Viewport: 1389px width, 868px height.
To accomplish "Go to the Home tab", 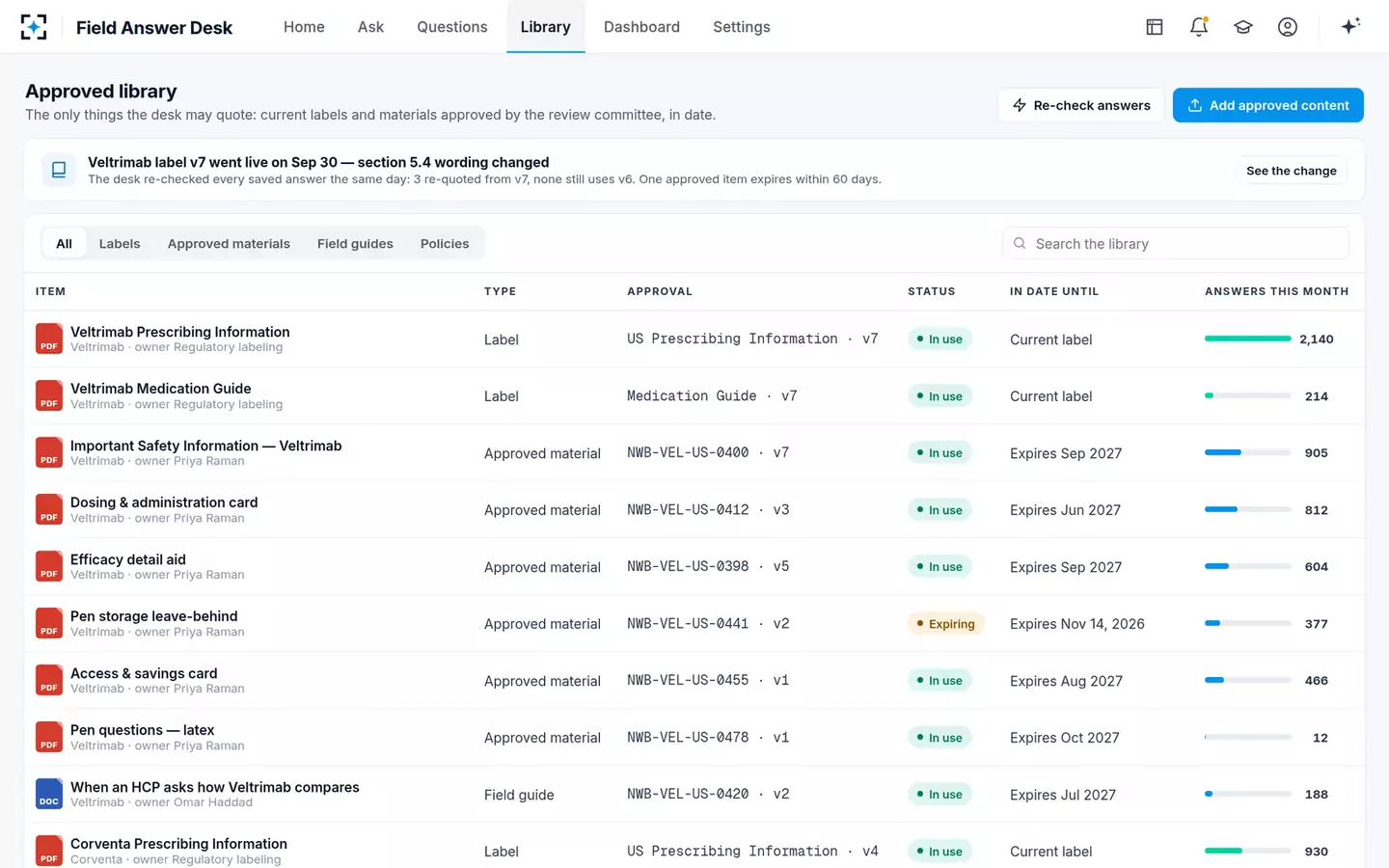I will pos(304,27).
